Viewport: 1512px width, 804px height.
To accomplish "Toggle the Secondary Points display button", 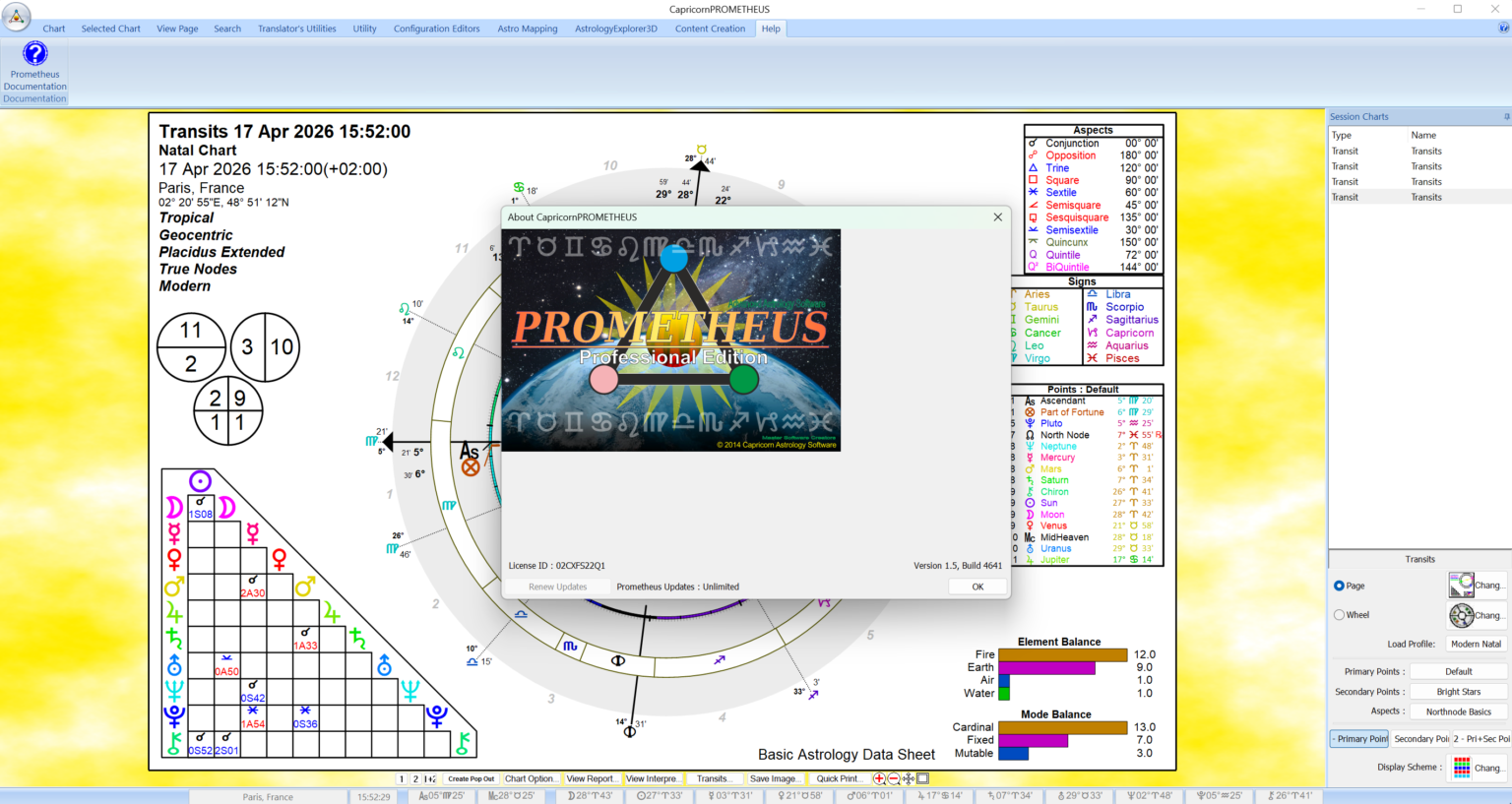I will click(x=1420, y=739).
